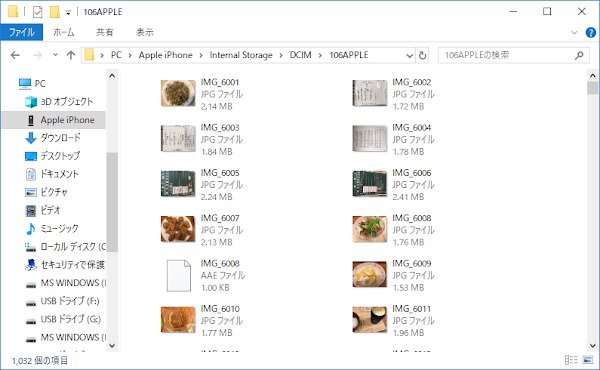Select the IMG_6008 AAE blank file icon
Viewport: 600px width, 370px height.
[179, 275]
